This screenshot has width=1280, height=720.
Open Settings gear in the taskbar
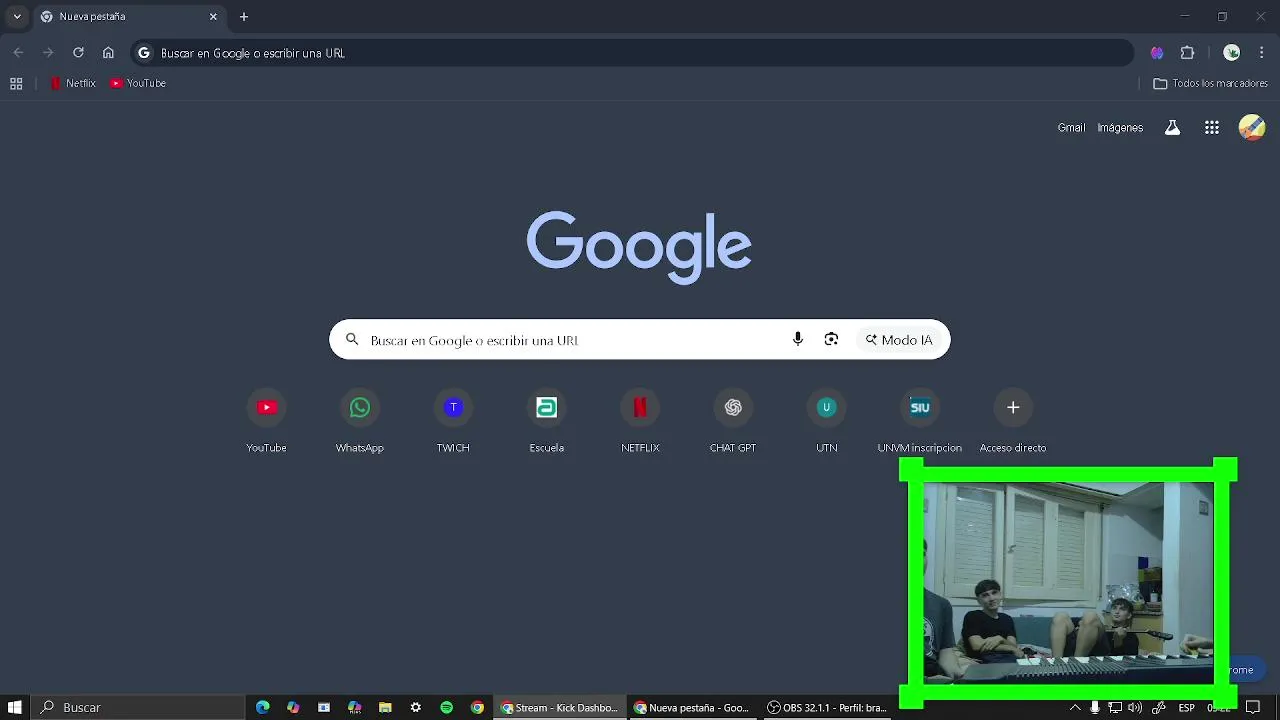[416, 708]
